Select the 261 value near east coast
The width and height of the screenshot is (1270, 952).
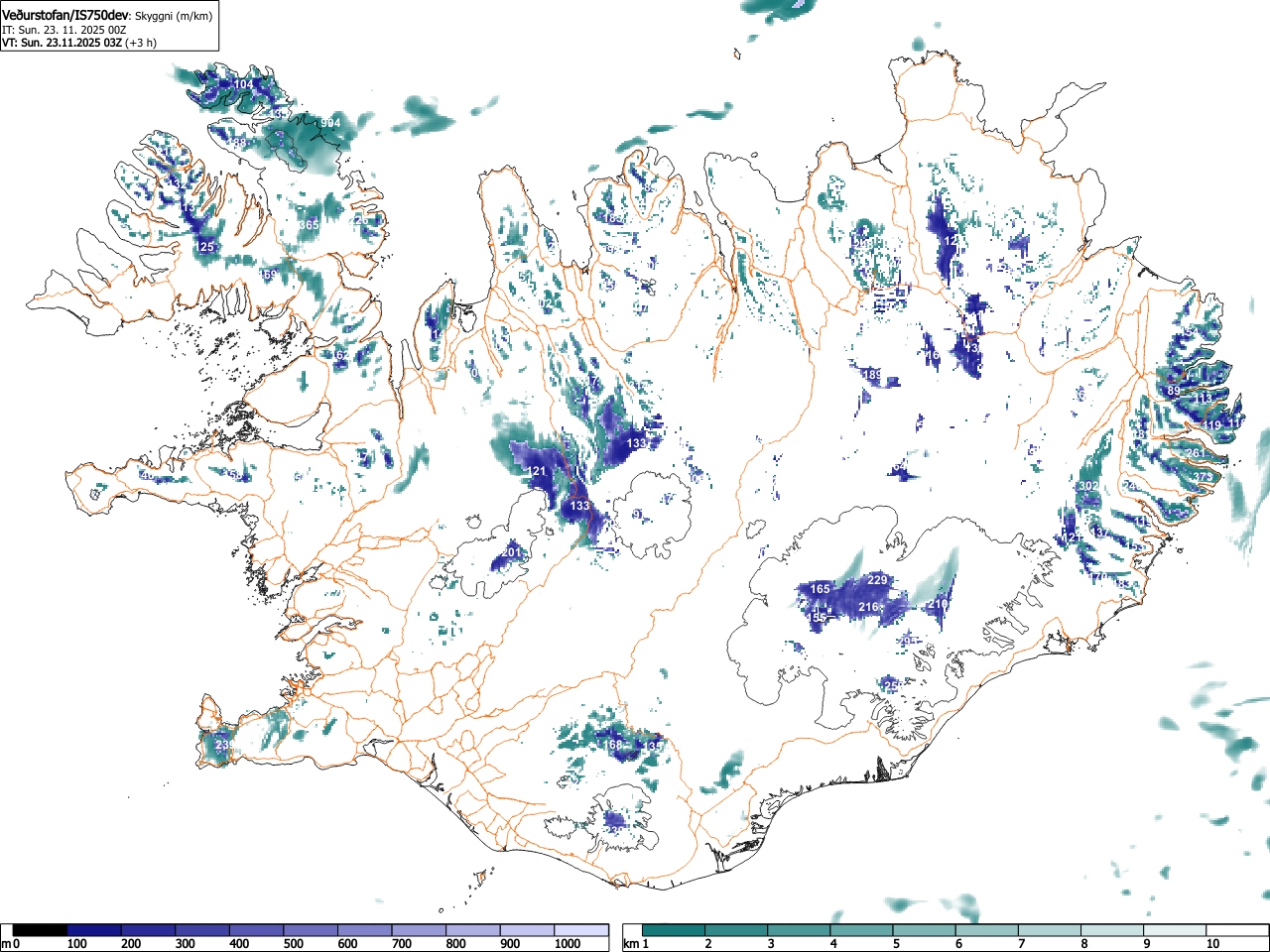[1195, 453]
